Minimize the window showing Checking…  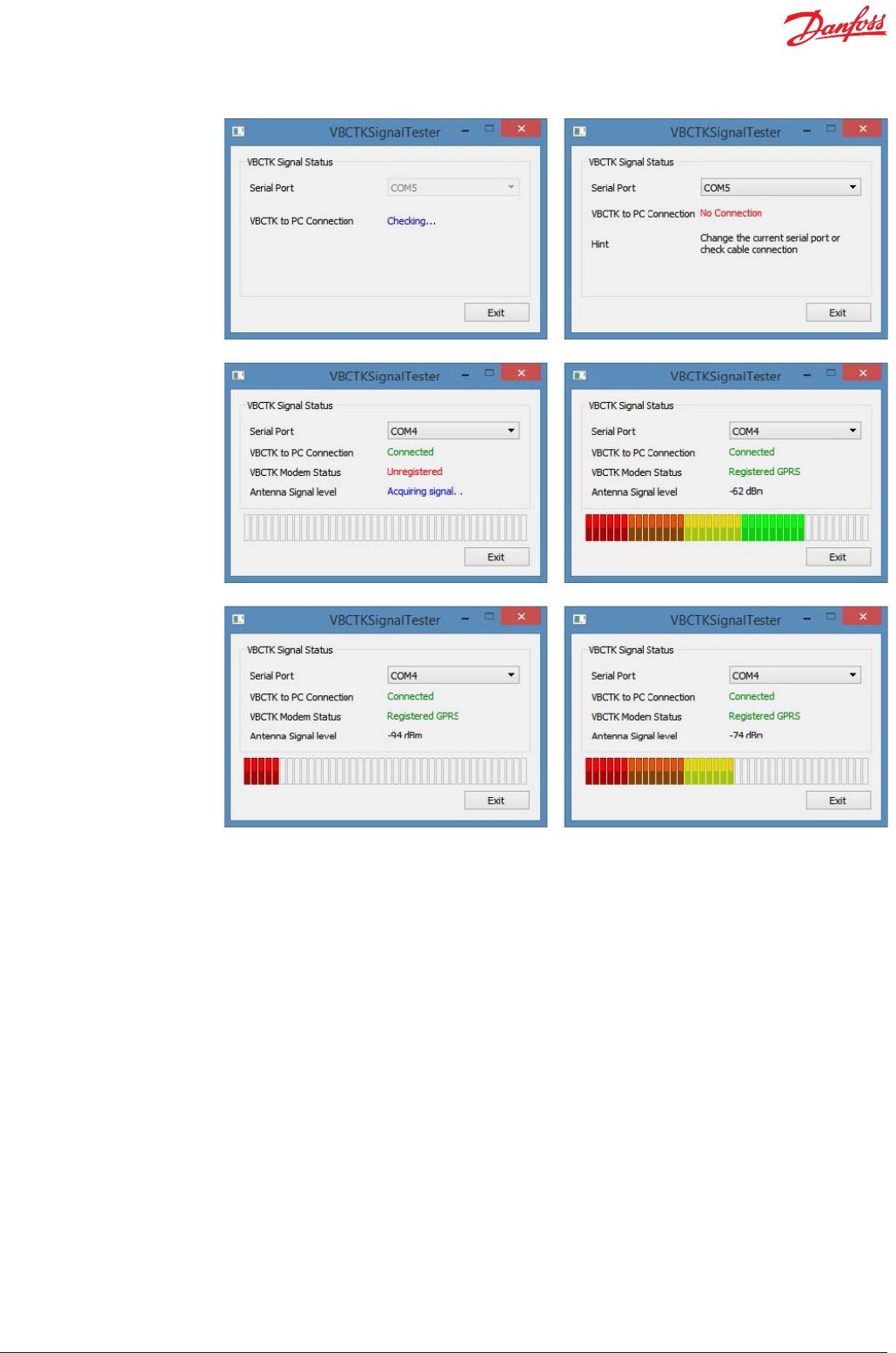tap(465, 131)
